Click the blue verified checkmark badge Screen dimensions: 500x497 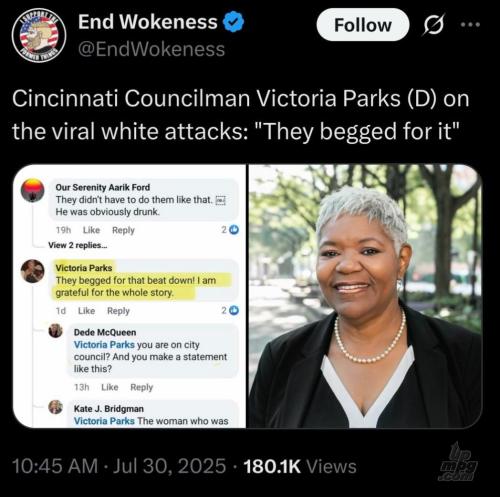(233, 22)
